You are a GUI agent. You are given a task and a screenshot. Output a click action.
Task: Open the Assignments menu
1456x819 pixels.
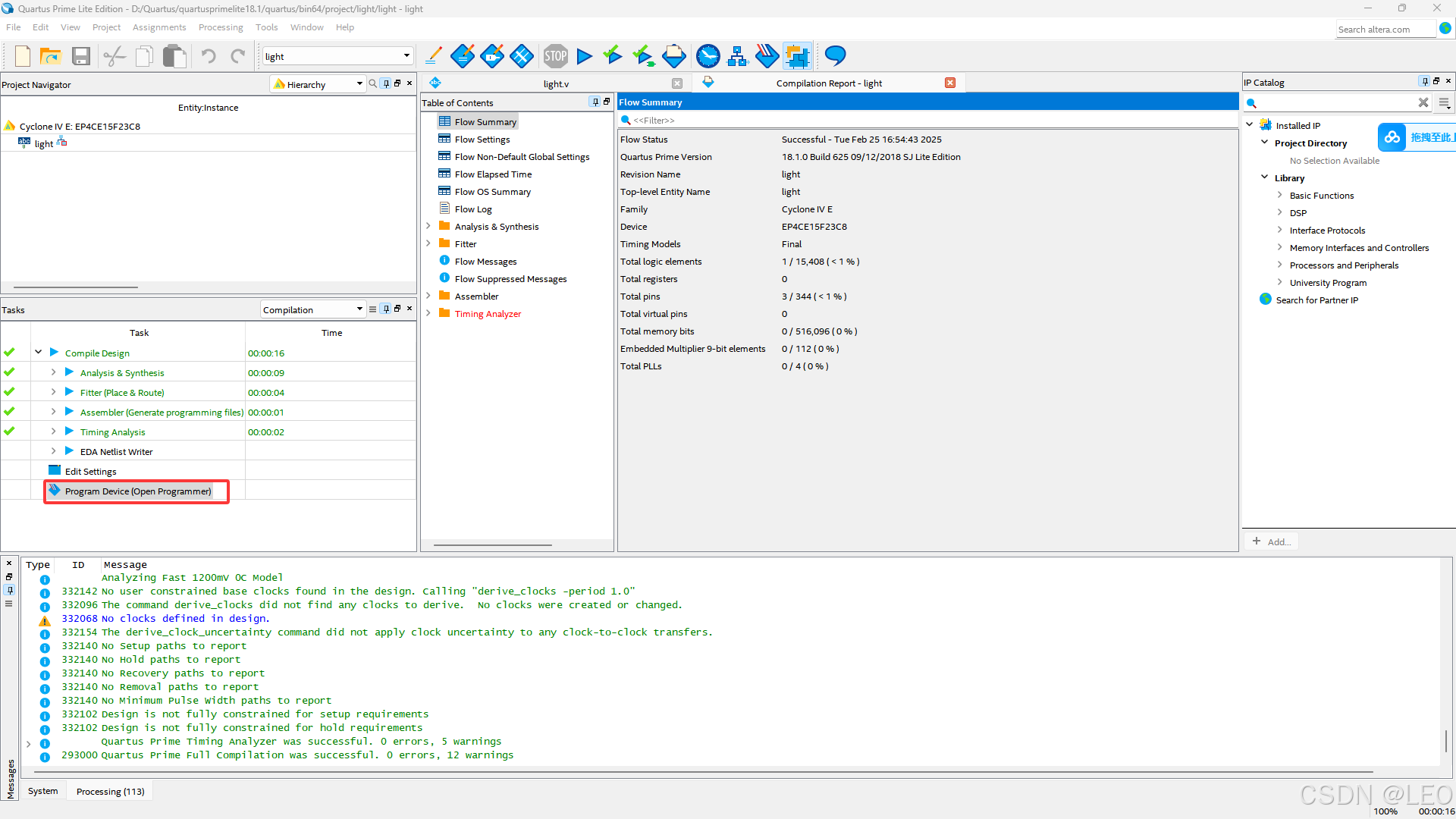158,27
